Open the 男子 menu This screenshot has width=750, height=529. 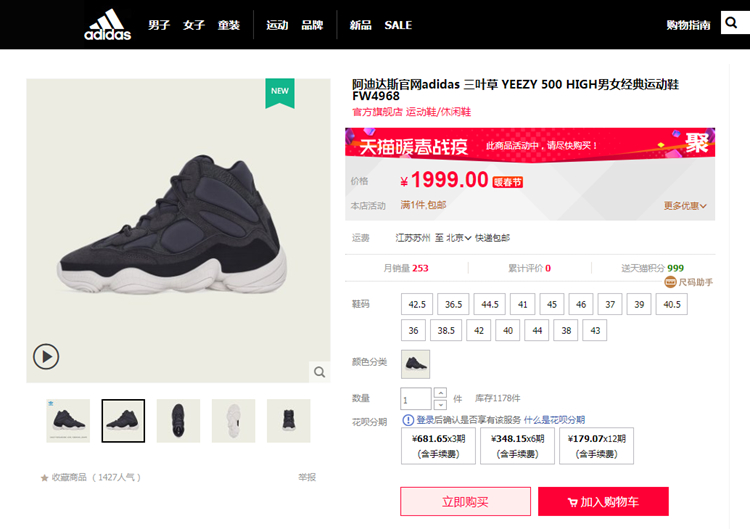tap(159, 25)
